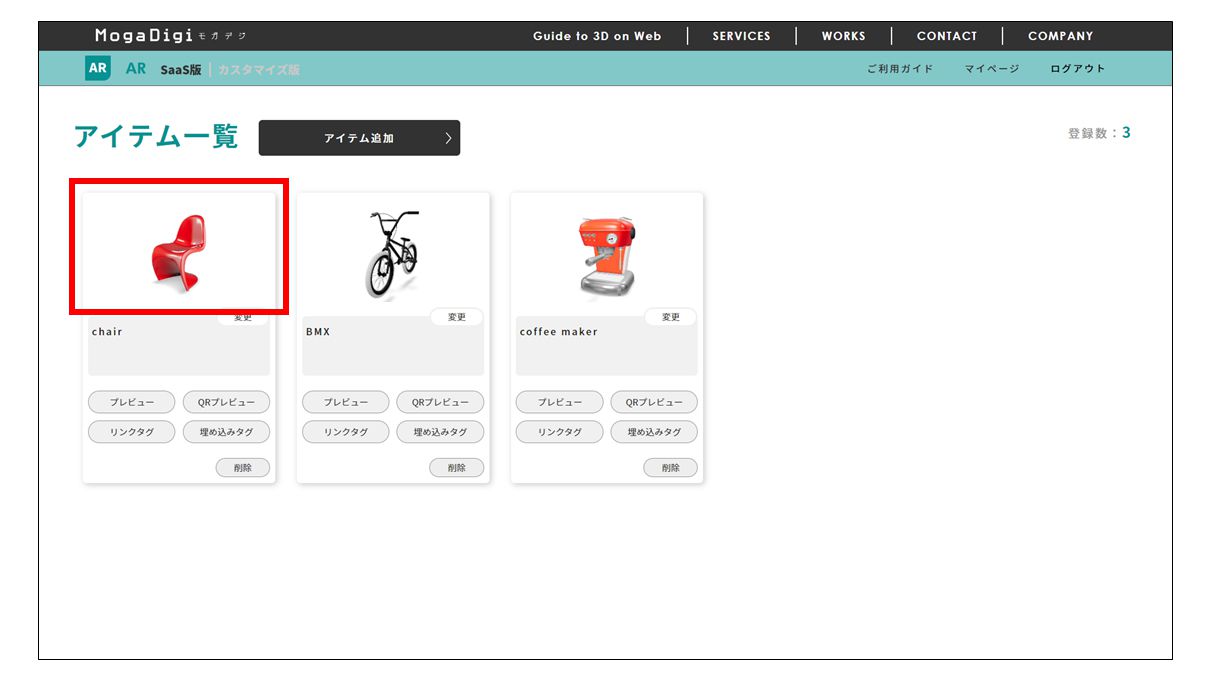The height and width of the screenshot is (680, 1210).
Task: Open Guide to 3D on Web
Action: [597, 36]
